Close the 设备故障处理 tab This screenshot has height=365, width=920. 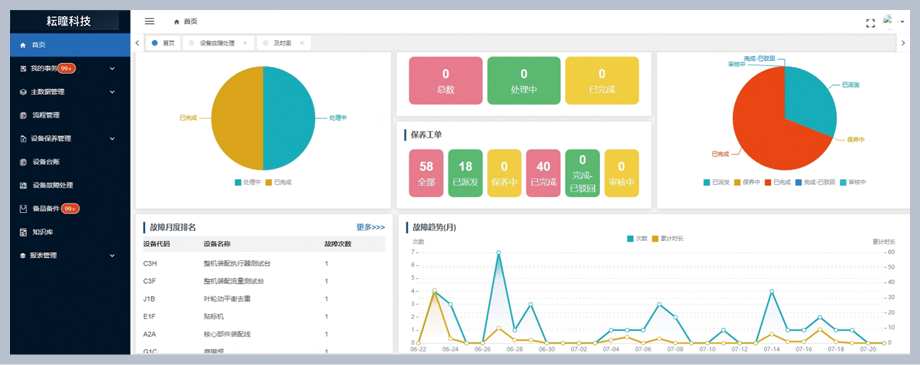245,43
